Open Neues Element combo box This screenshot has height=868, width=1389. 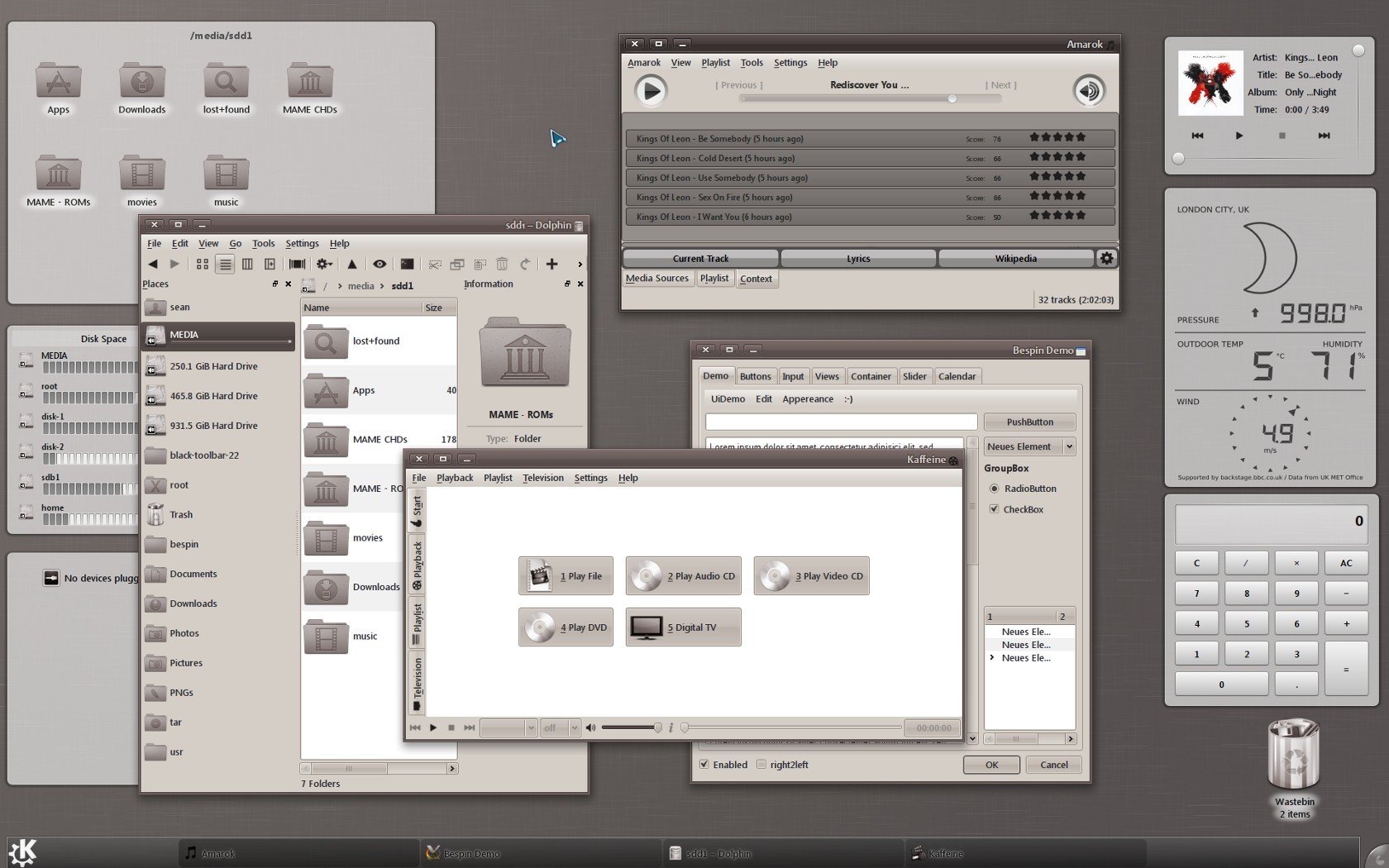1029,446
